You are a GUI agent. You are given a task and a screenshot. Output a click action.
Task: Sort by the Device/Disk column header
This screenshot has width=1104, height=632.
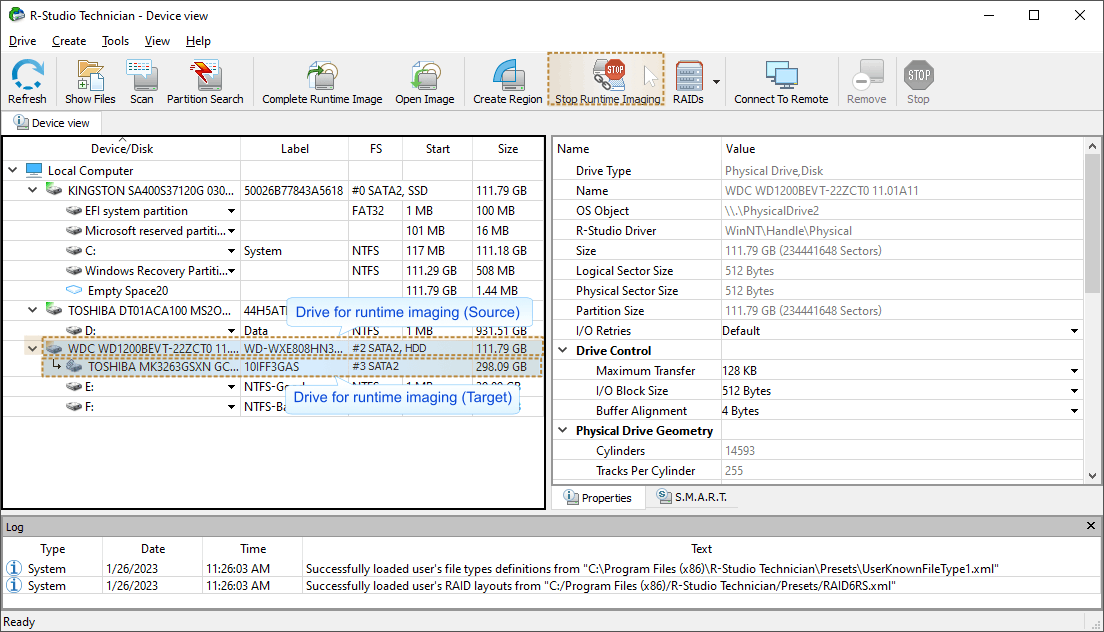click(122, 148)
